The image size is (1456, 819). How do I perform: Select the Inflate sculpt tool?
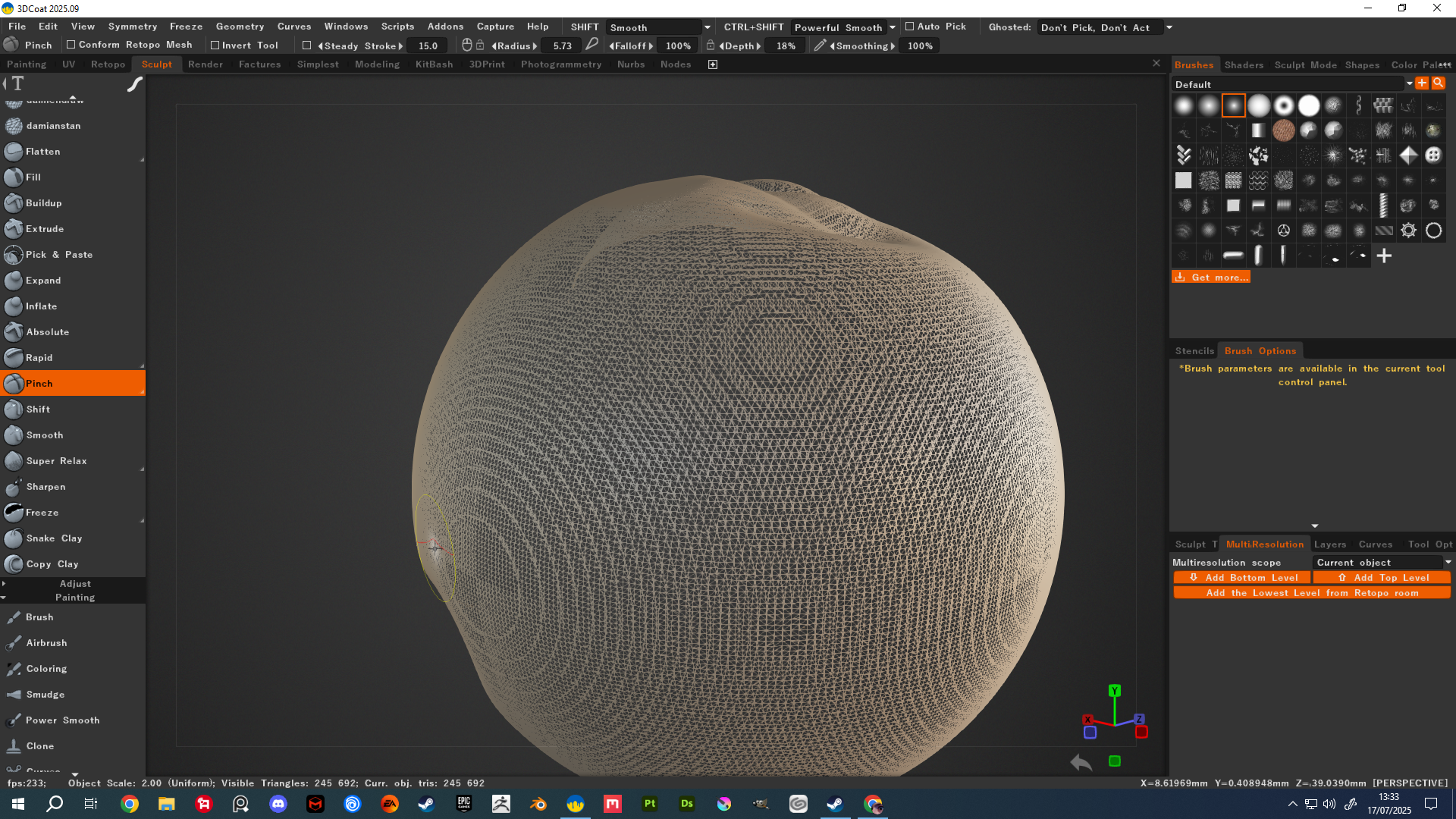(x=42, y=306)
